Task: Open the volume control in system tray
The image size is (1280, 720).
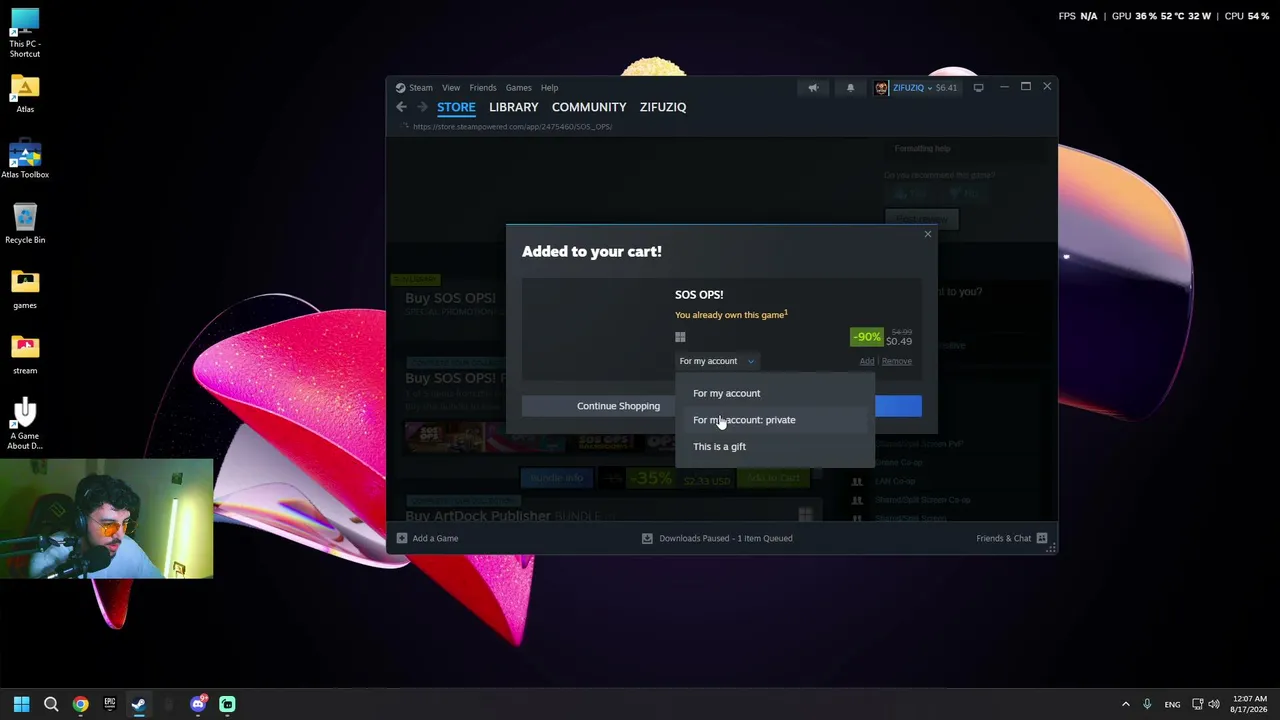Action: pyautogui.click(x=1214, y=704)
